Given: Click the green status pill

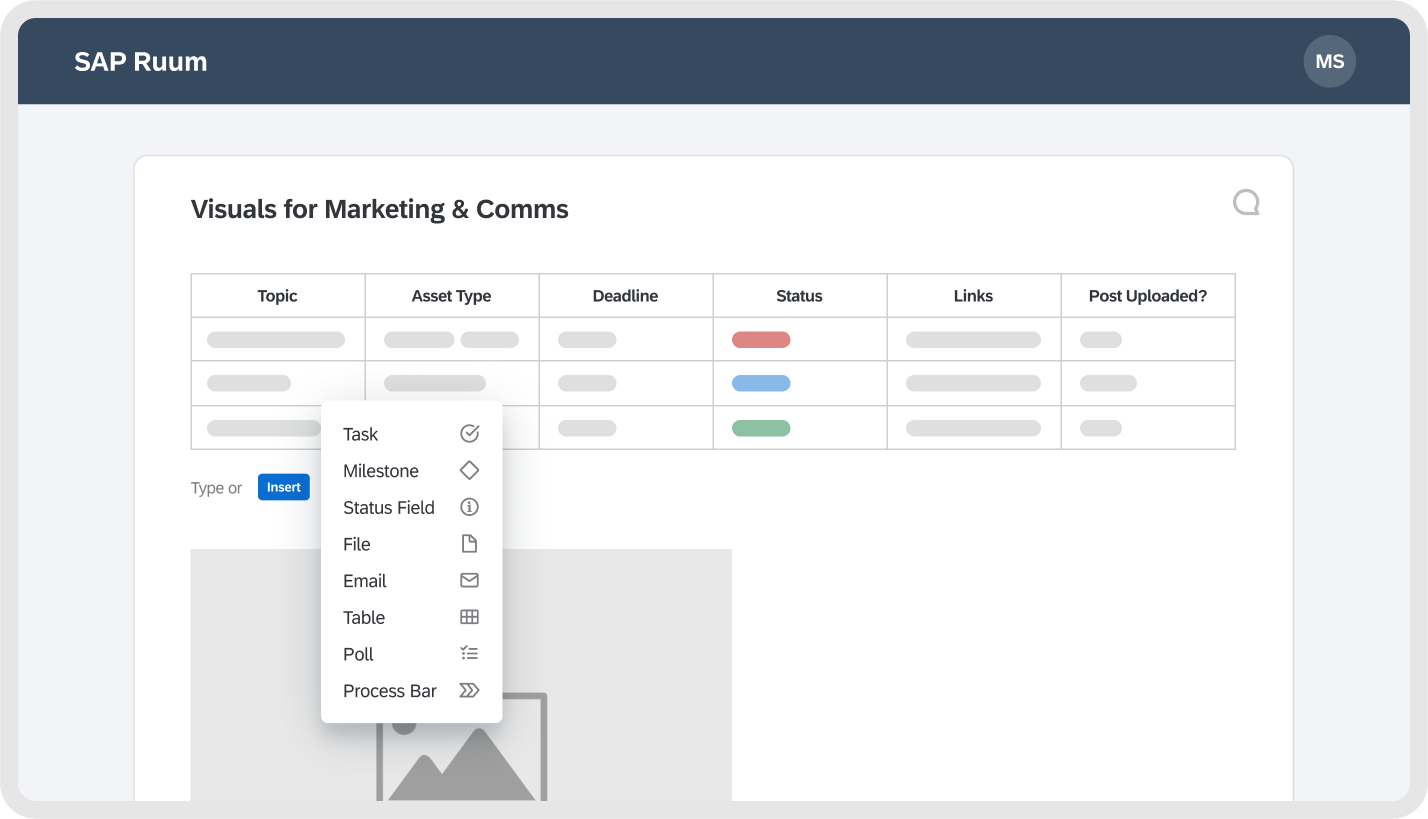Looking at the screenshot, I should [761, 429].
